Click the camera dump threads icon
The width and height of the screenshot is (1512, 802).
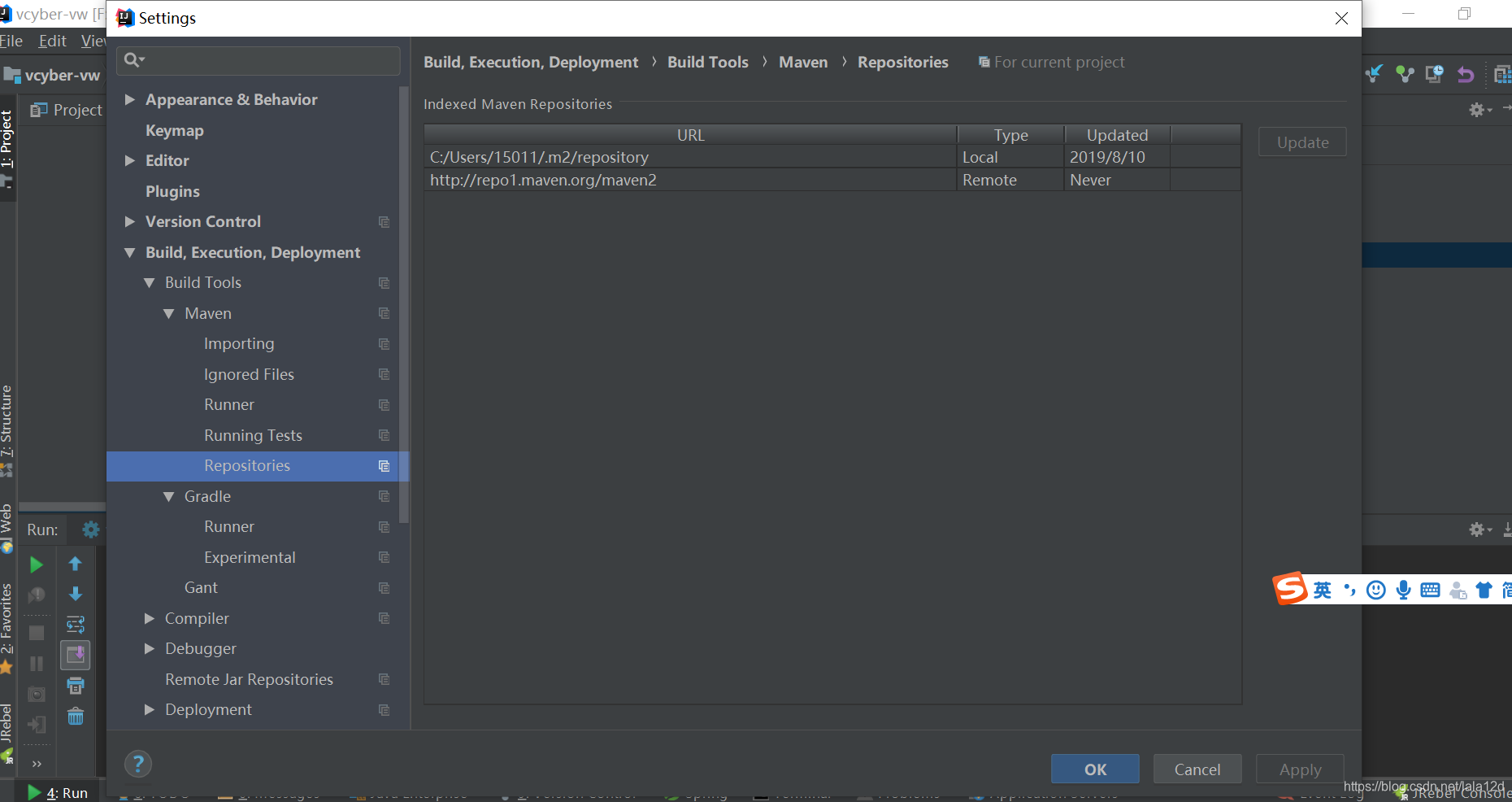(x=37, y=694)
